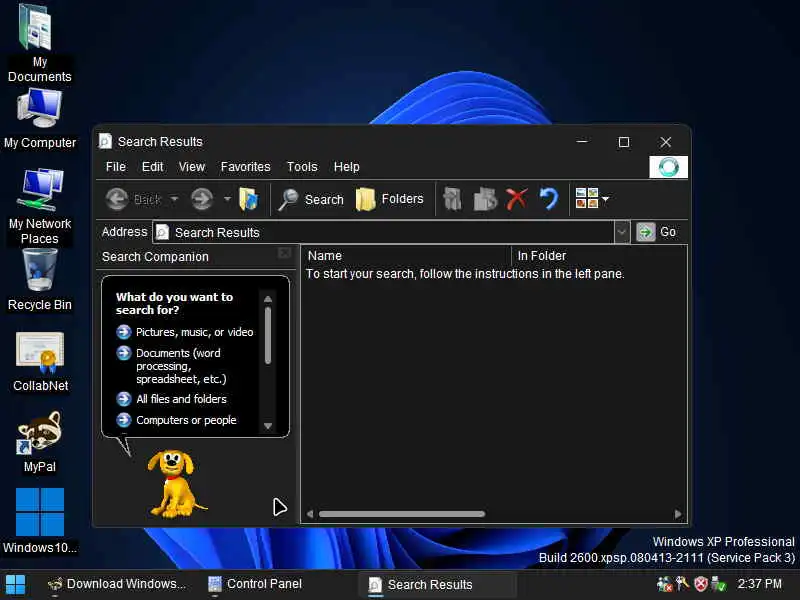The width and height of the screenshot is (800, 600).
Task: Open the Help menu
Action: pyautogui.click(x=346, y=167)
